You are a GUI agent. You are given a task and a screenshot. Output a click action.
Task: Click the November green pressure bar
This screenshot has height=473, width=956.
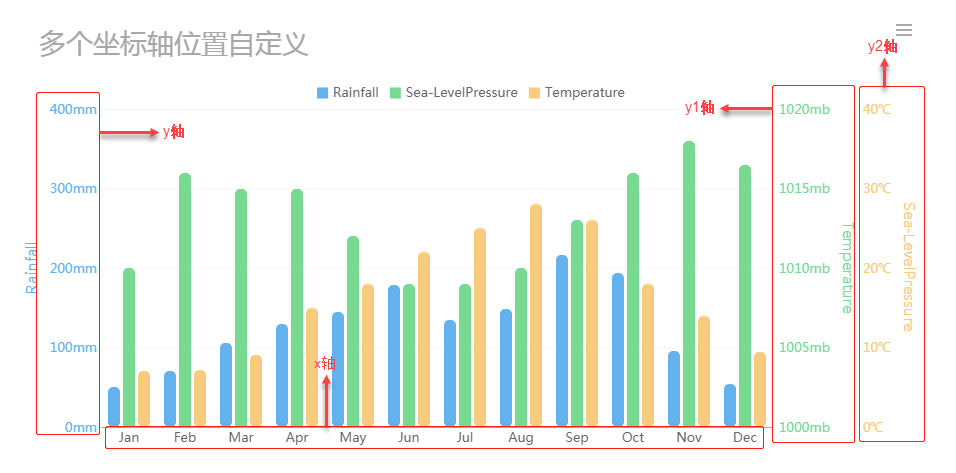click(x=689, y=285)
